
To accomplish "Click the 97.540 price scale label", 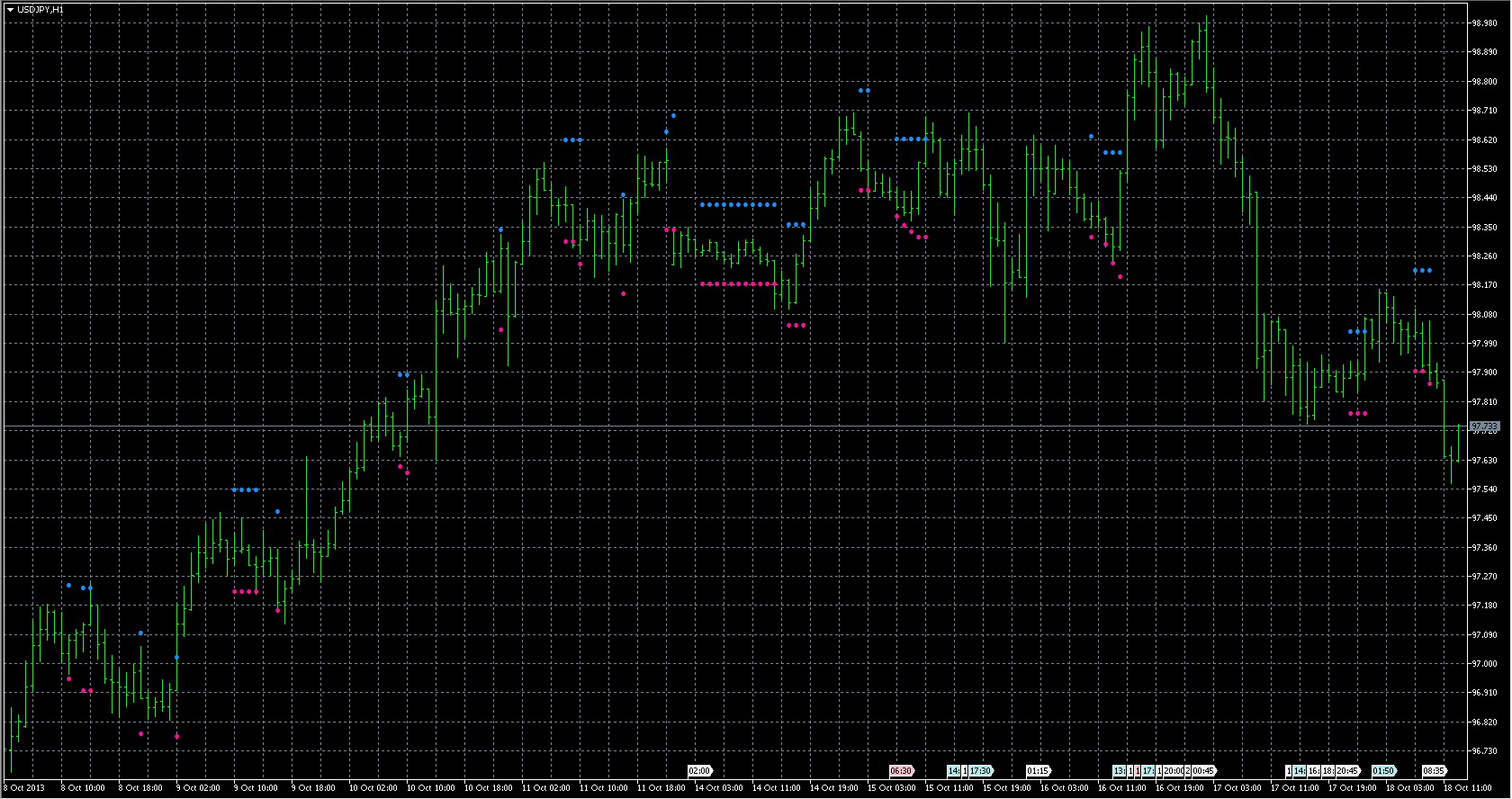I will tap(1483, 489).
